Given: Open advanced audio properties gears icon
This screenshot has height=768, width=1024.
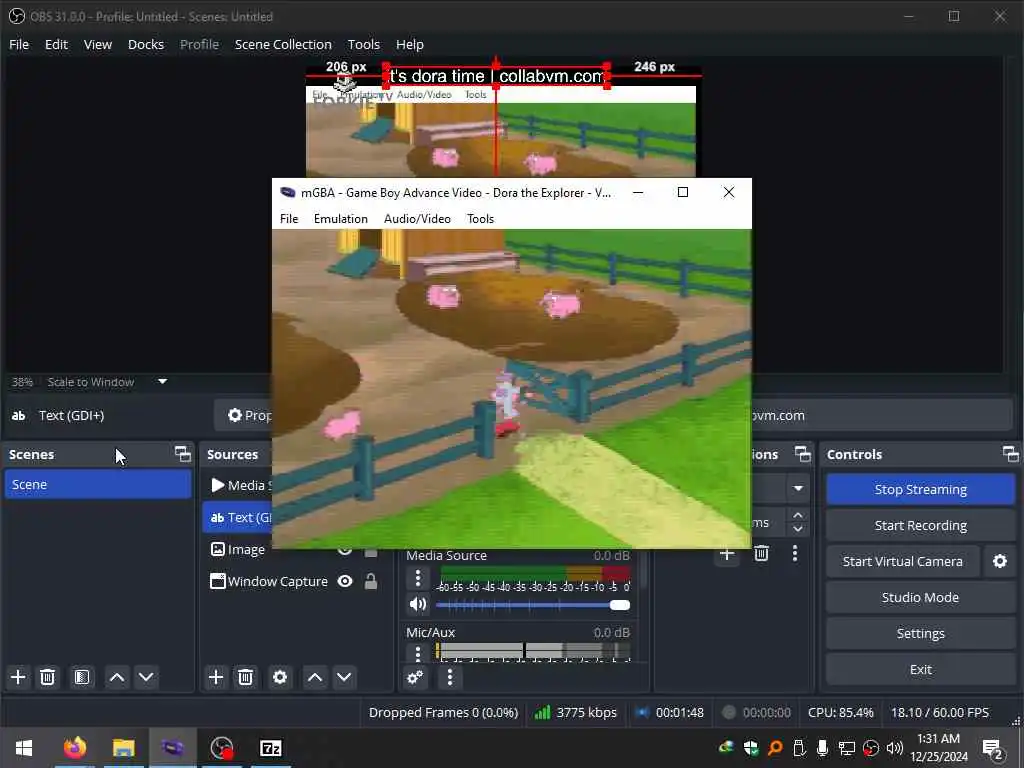Looking at the screenshot, I should 415,677.
